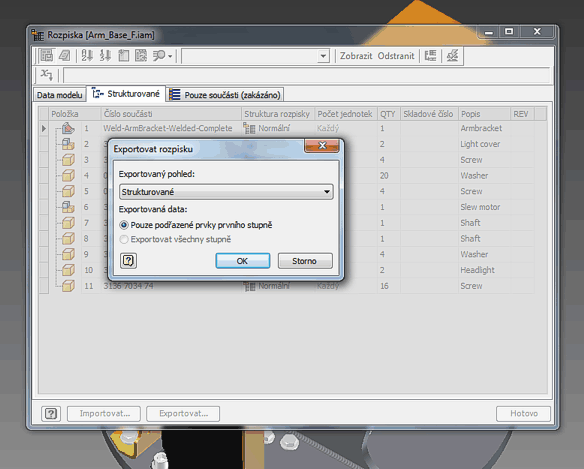Click the column chooser icon after Odstranit
Viewport: 584px width, 469px height.
coord(430,56)
